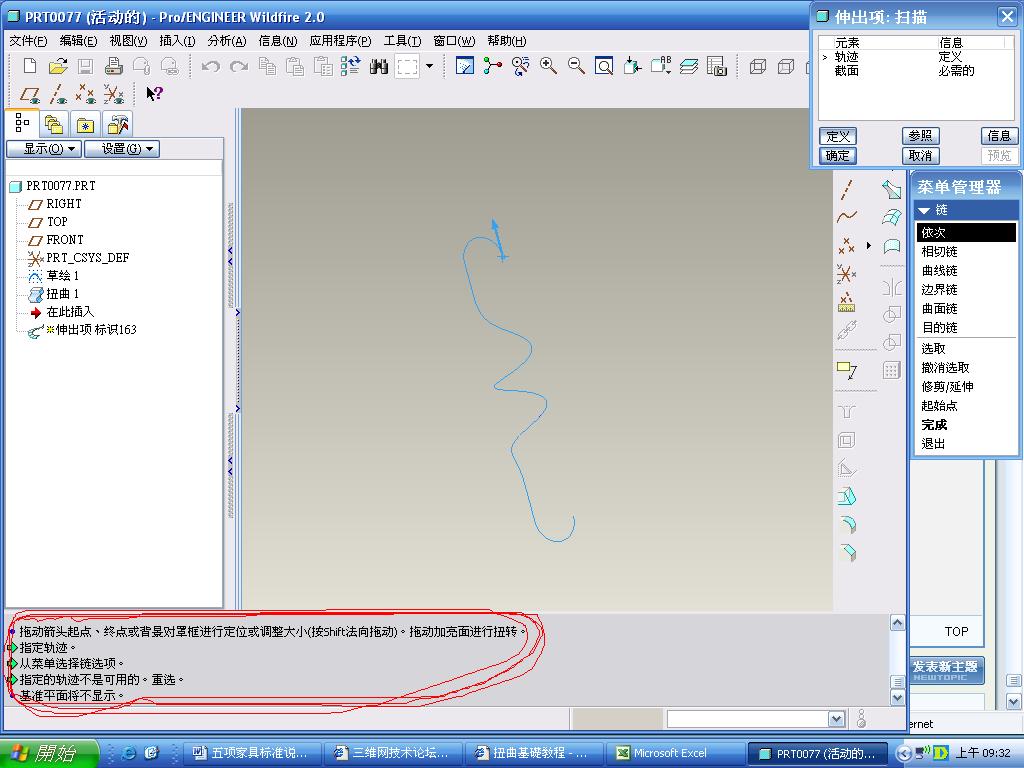Click the 信息 button in sweep dialog

tap(999, 136)
